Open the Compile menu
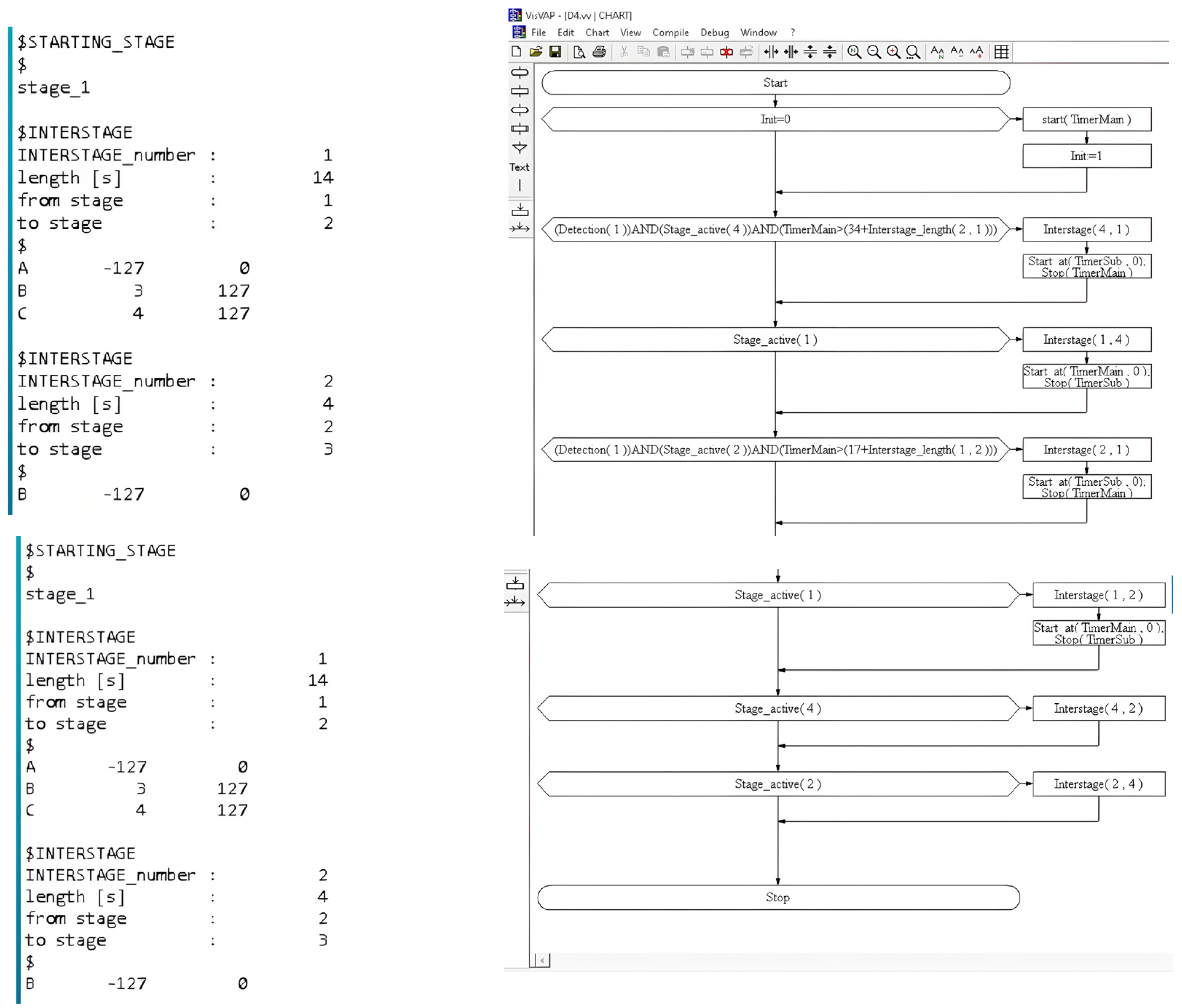 [670, 32]
